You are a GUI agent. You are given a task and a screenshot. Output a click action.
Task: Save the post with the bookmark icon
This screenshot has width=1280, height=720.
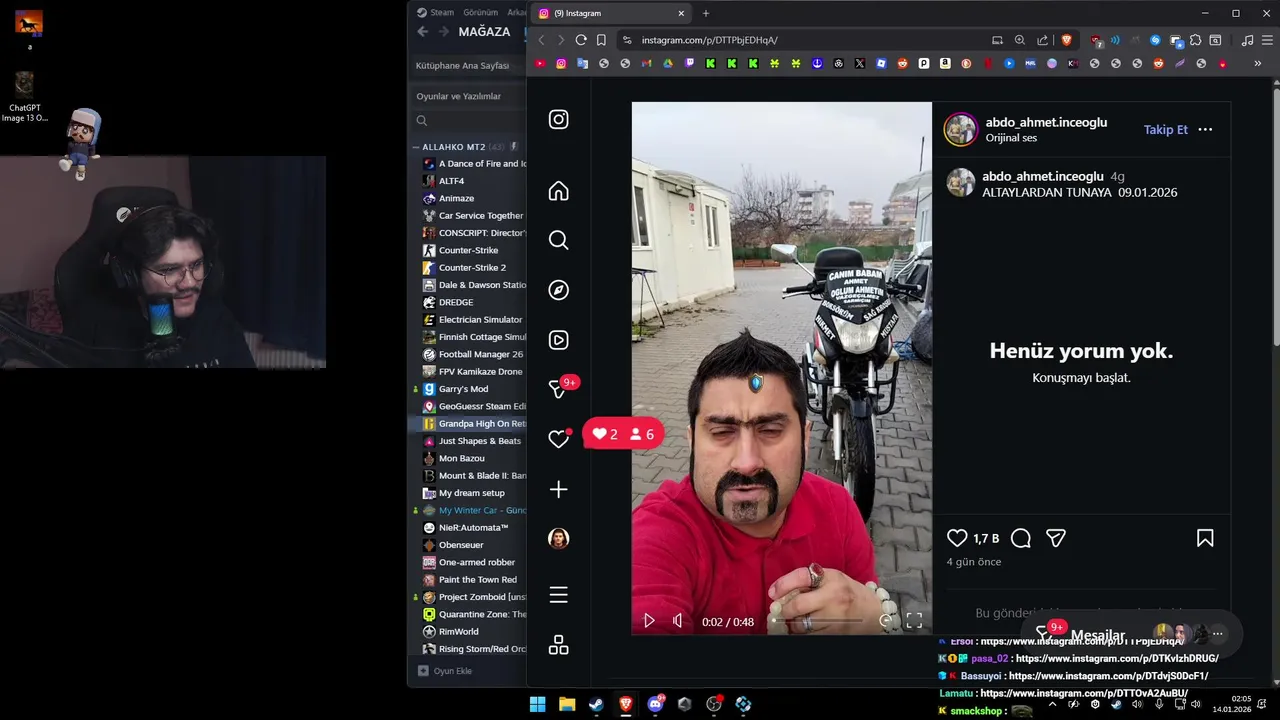[1205, 538]
